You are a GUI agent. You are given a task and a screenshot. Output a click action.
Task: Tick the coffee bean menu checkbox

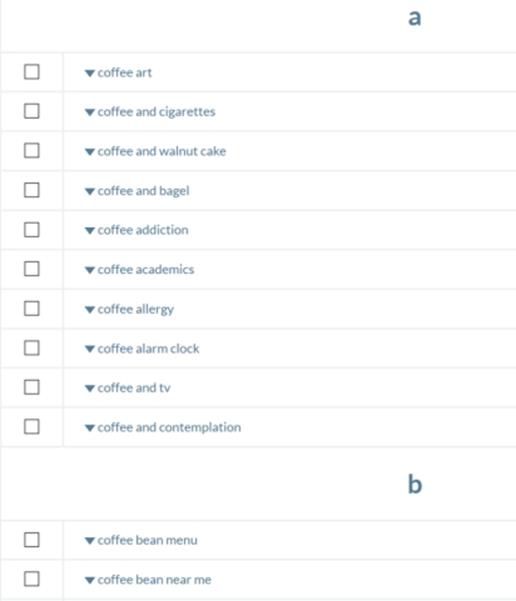31,540
